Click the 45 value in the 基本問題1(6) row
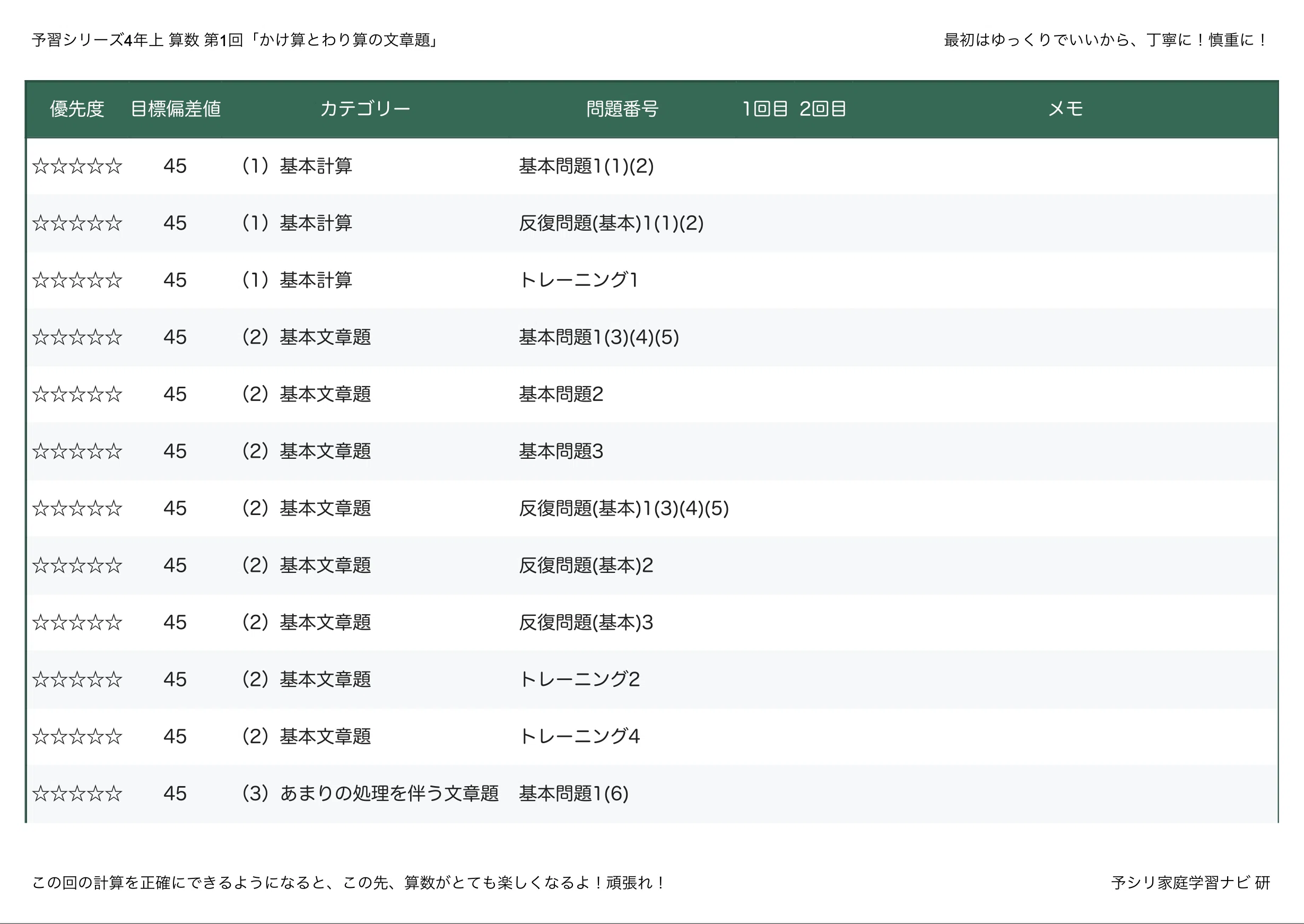Screen dimensions: 1304x924 175,793
